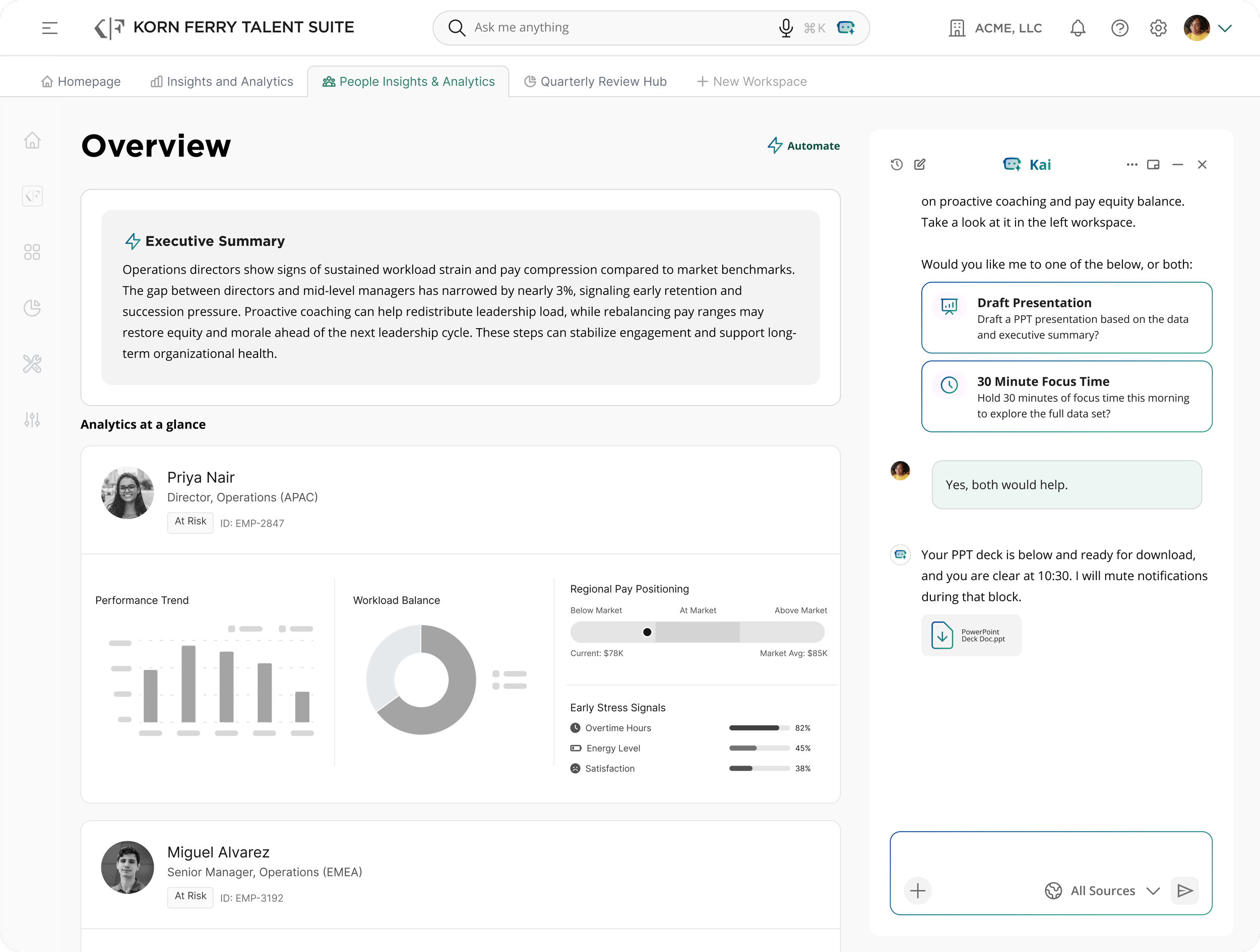Click the Regional Pay Positioning slider marker

(x=647, y=632)
